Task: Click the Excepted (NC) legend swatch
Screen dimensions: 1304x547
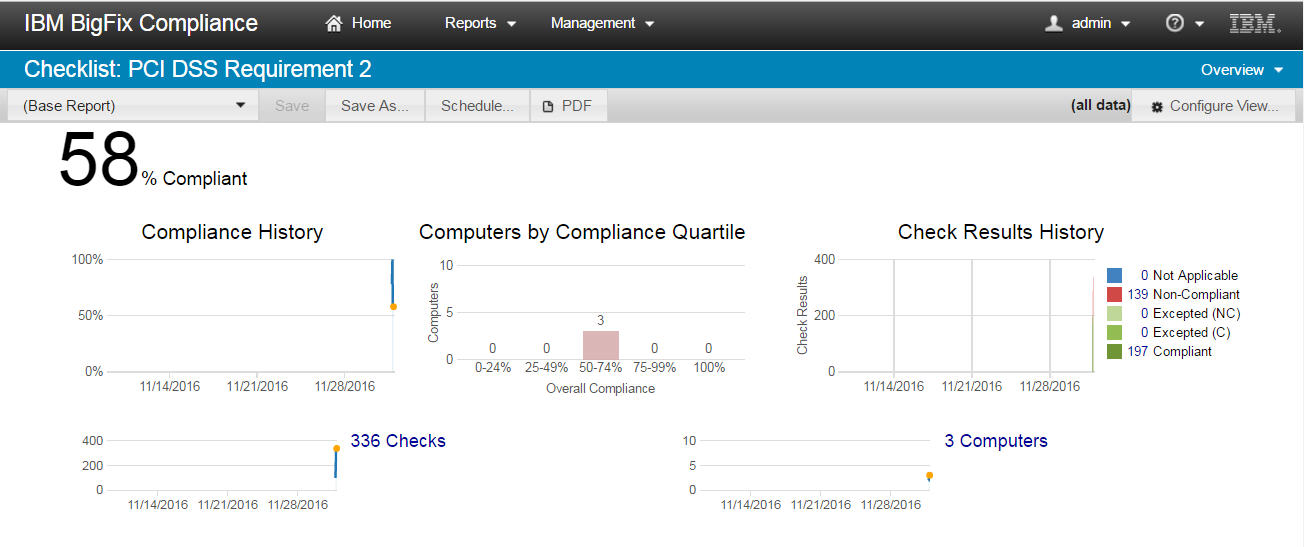Action: pos(1115,313)
